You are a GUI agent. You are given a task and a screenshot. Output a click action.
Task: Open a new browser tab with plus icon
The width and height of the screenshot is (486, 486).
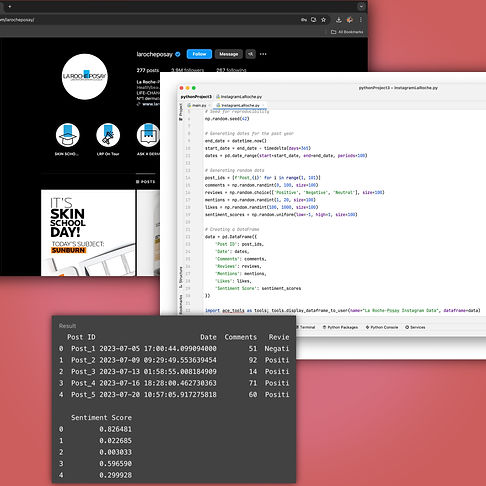(x=10, y=6)
